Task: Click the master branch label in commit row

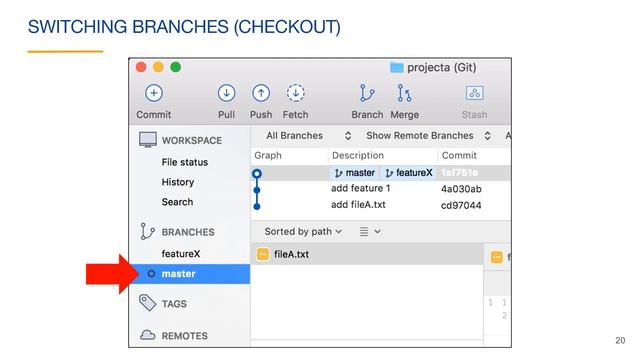Action: click(x=354, y=173)
